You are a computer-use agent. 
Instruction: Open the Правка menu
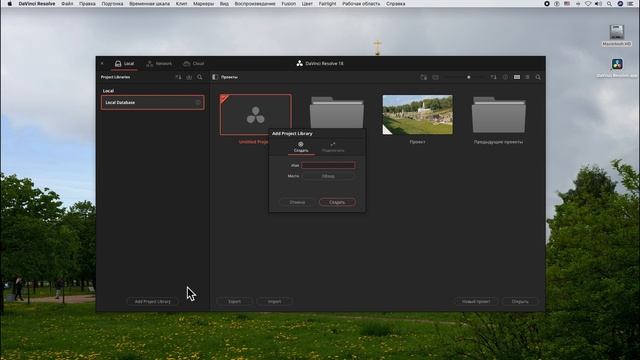pyautogui.click(x=87, y=4)
